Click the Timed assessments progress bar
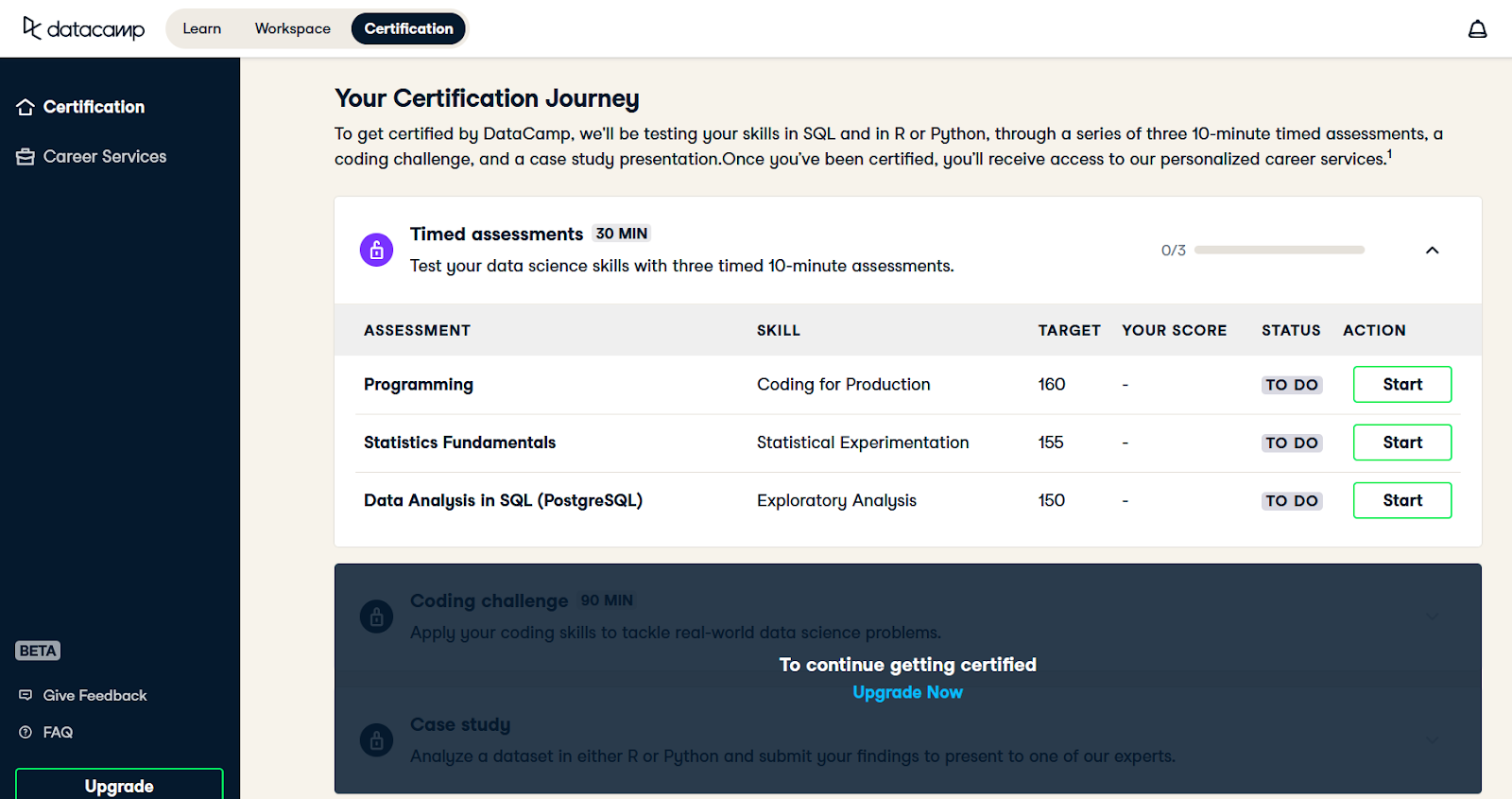 1279,250
